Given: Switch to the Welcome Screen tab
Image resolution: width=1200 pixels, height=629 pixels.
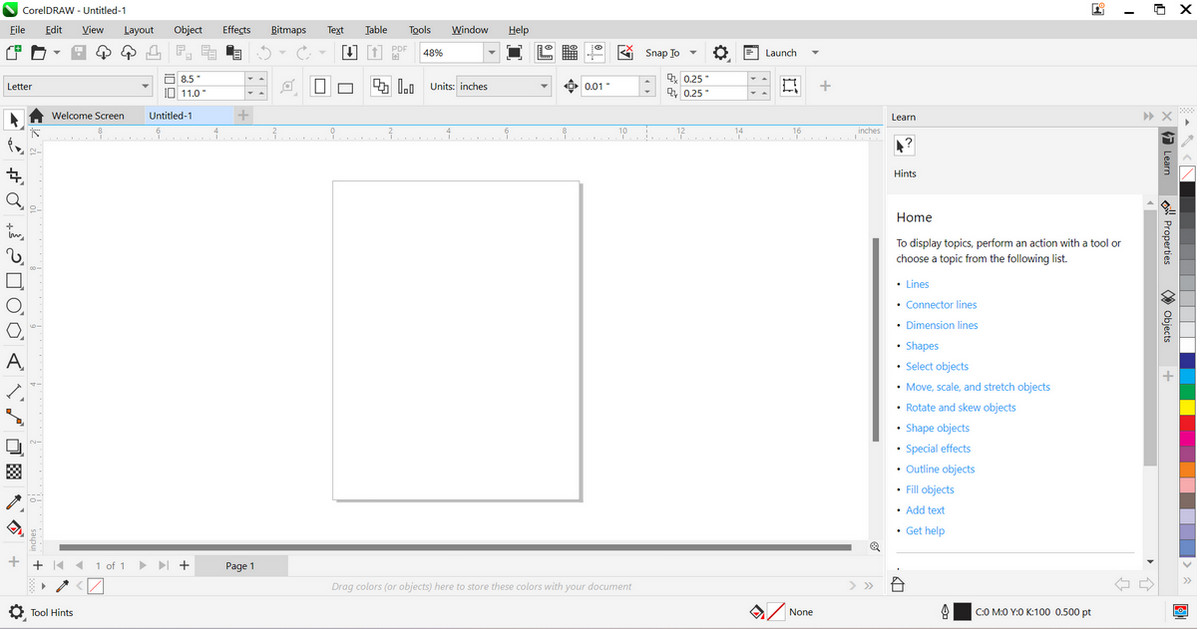Looking at the screenshot, I should tap(90, 115).
